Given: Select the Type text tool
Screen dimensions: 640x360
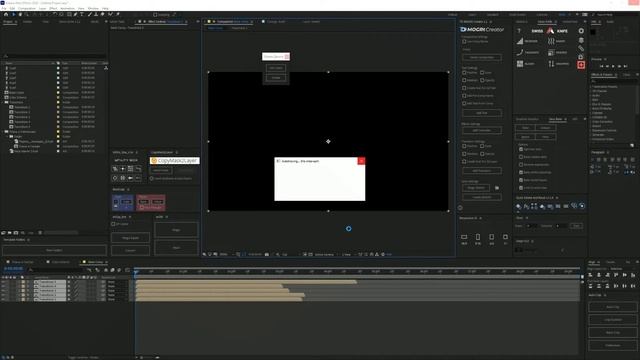Looking at the screenshot, I should [x=82, y=14].
